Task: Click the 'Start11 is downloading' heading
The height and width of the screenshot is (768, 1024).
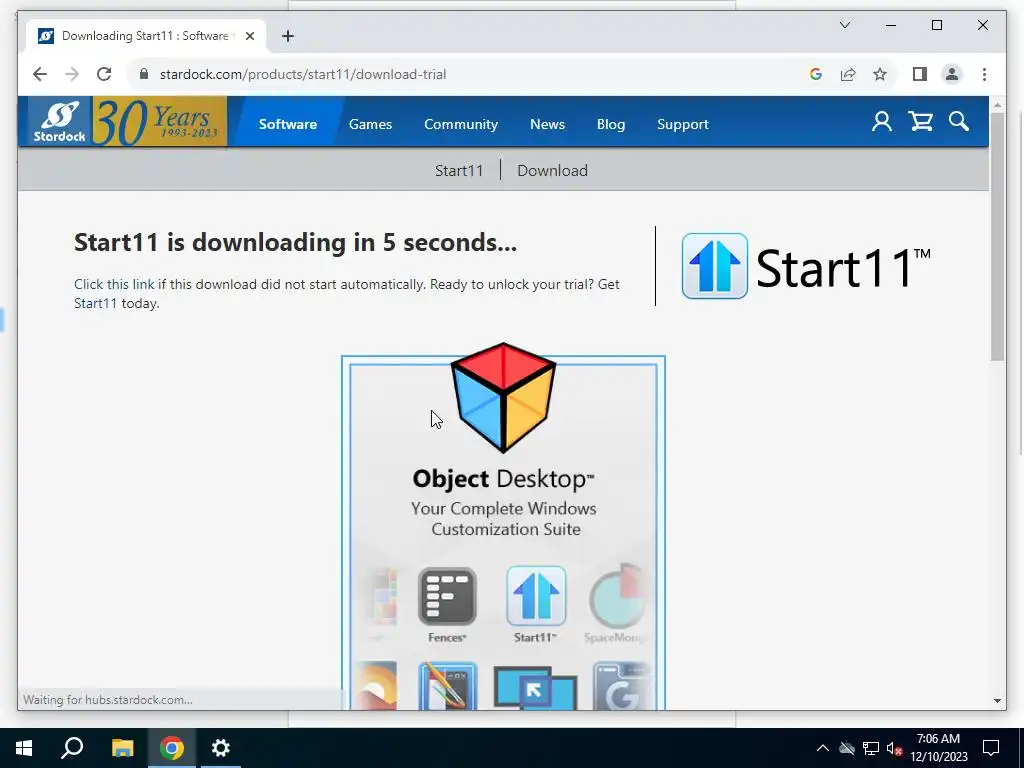Action: [x=295, y=242]
